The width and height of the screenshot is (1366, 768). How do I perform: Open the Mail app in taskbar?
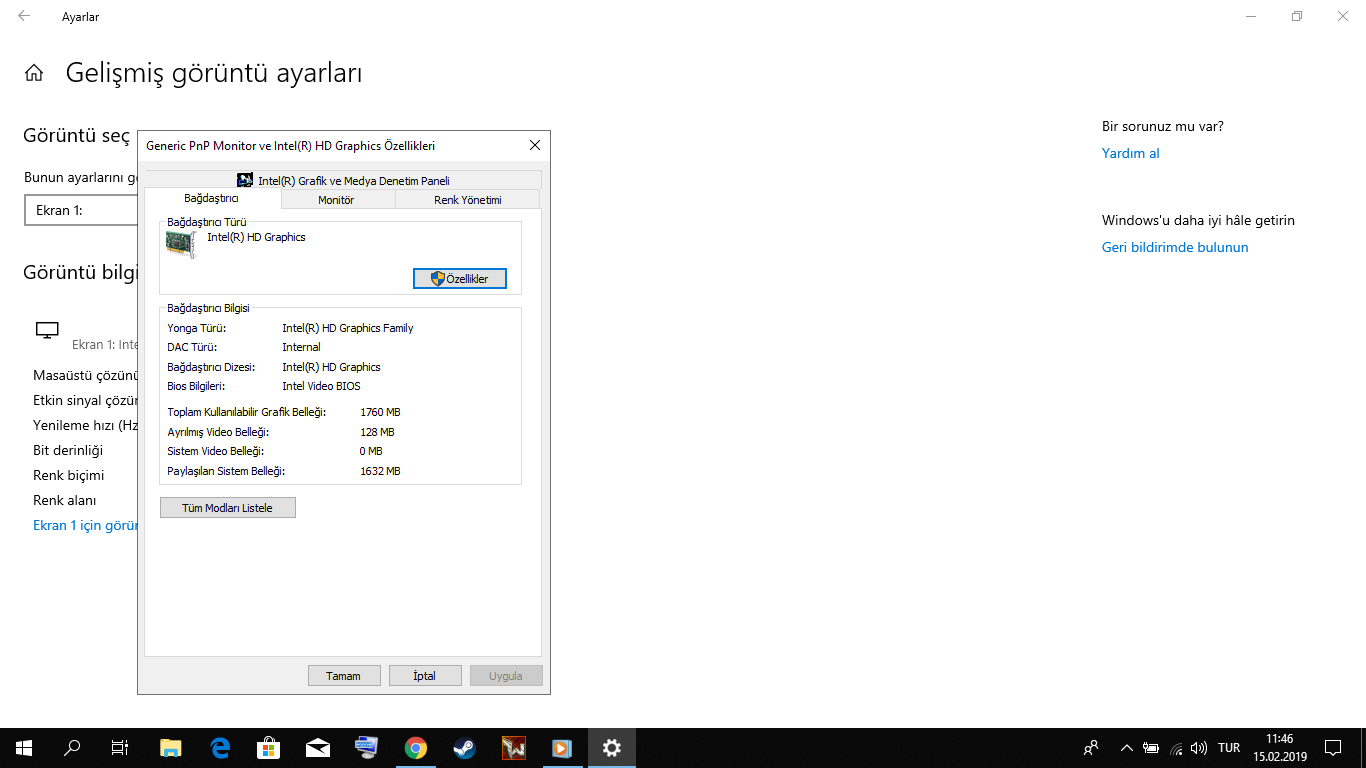[318, 747]
